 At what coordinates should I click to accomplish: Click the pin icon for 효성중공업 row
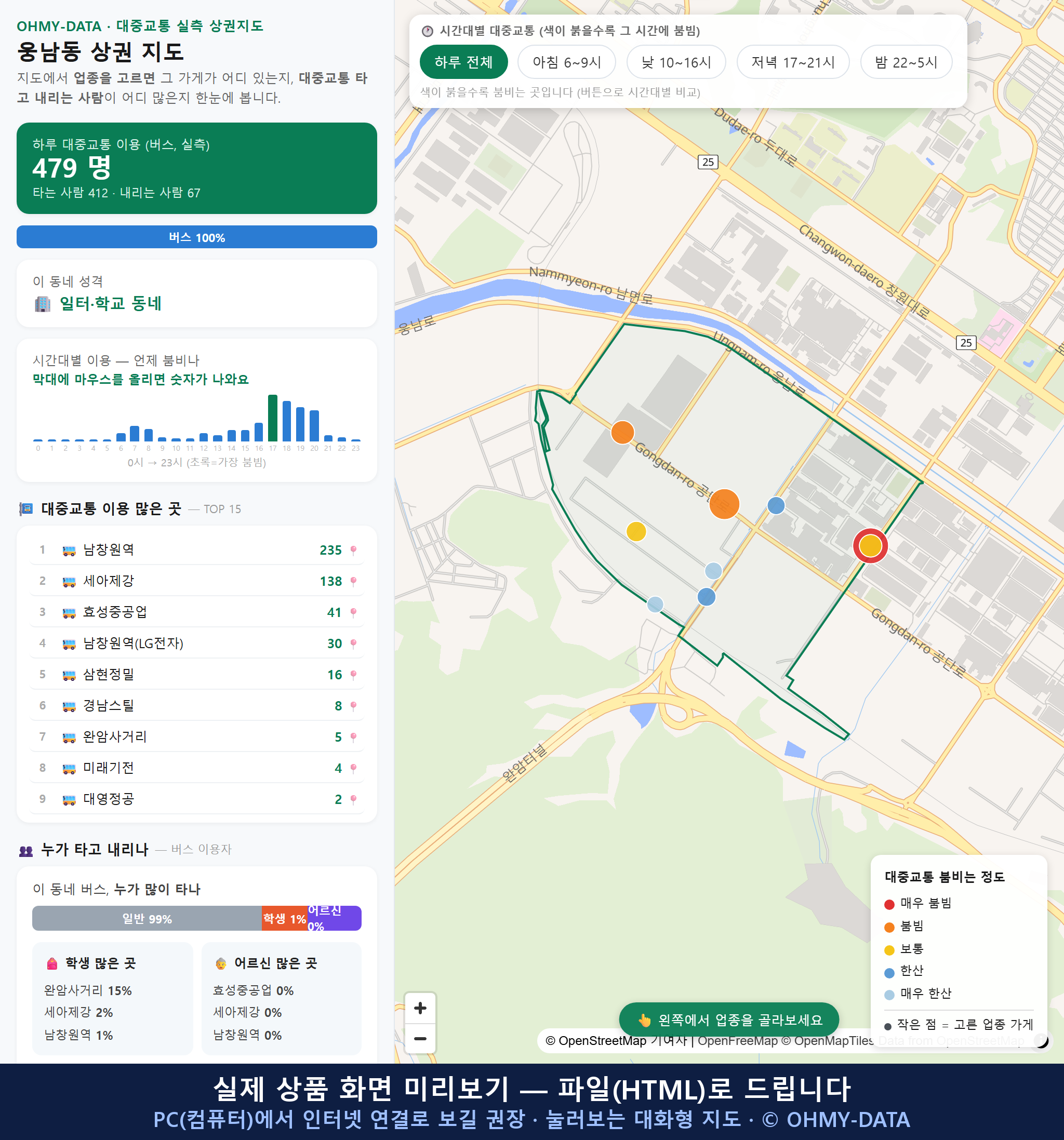click(x=353, y=612)
